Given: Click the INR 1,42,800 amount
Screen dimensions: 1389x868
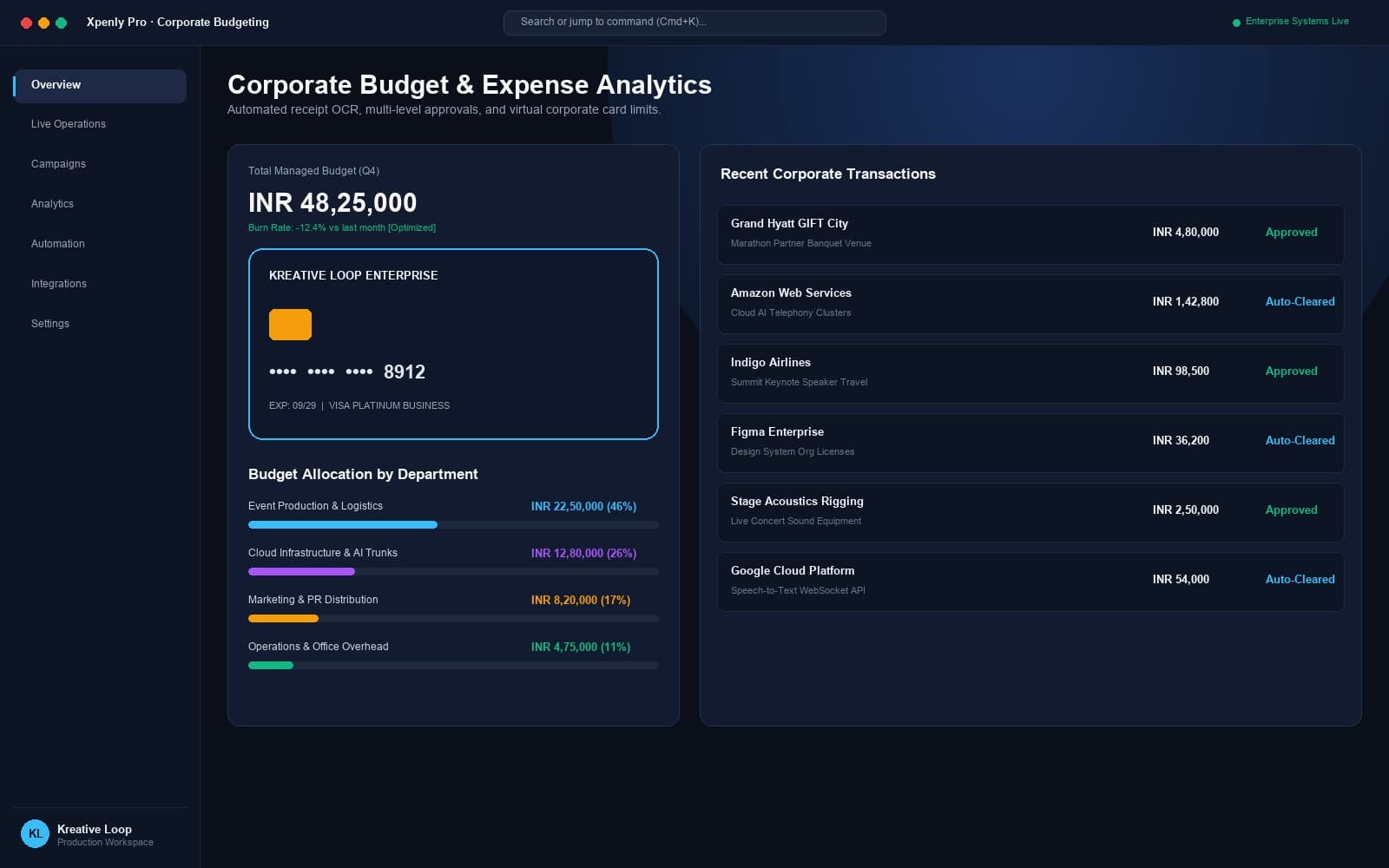Looking at the screenshot, I should (1185, 302).
